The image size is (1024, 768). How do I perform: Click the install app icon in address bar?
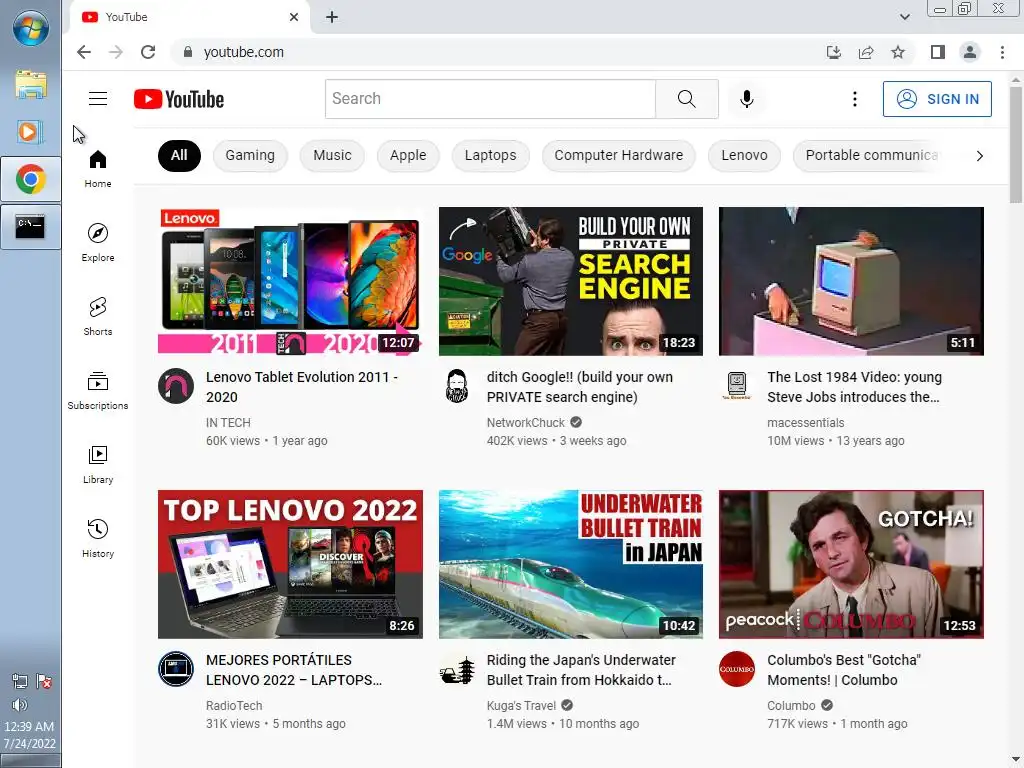[833, 52]
